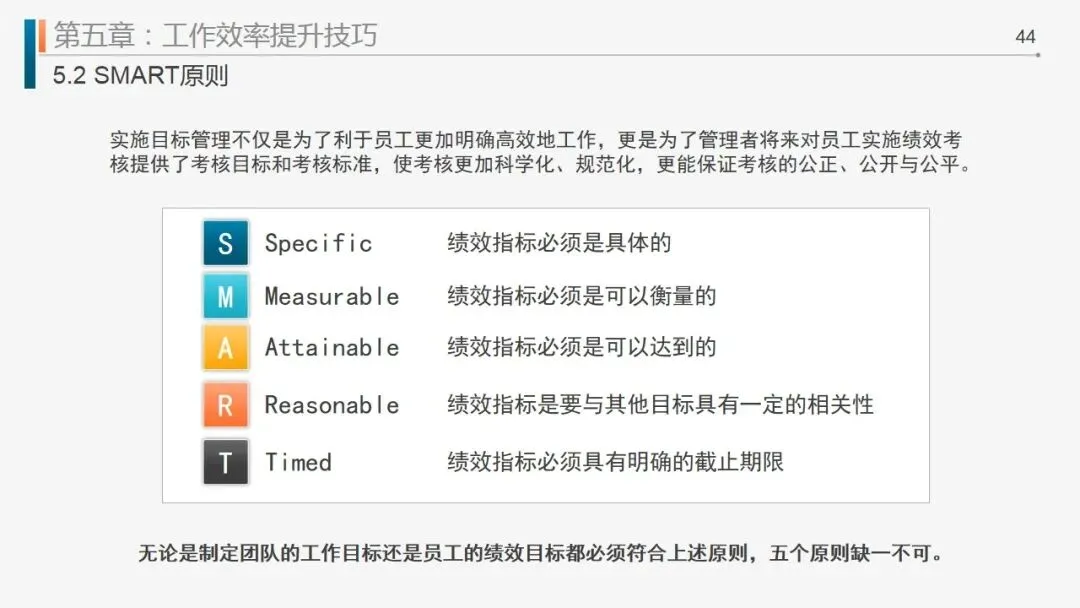Click the text 绩效指标必须是可以达到的

coord(581,348)
